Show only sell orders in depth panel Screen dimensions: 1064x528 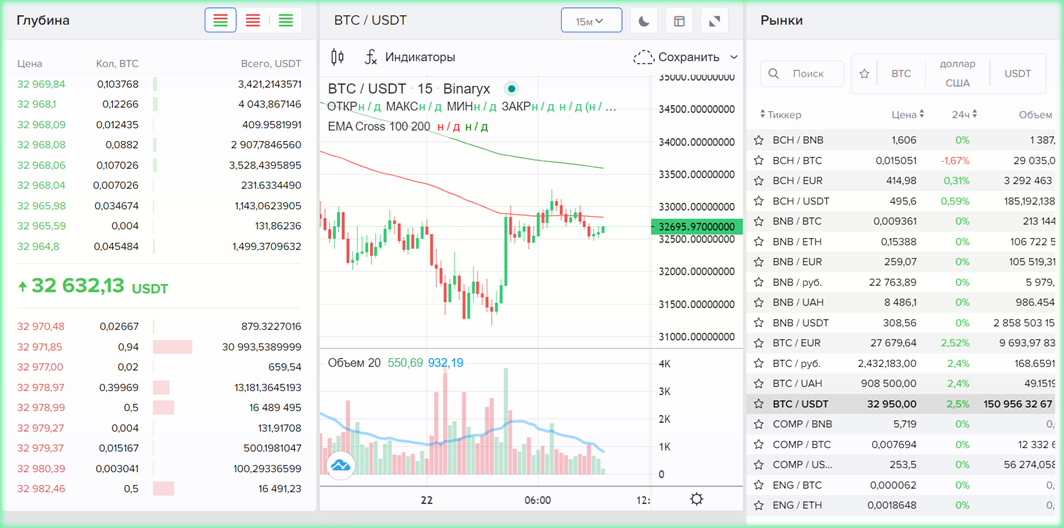[253, 20]
